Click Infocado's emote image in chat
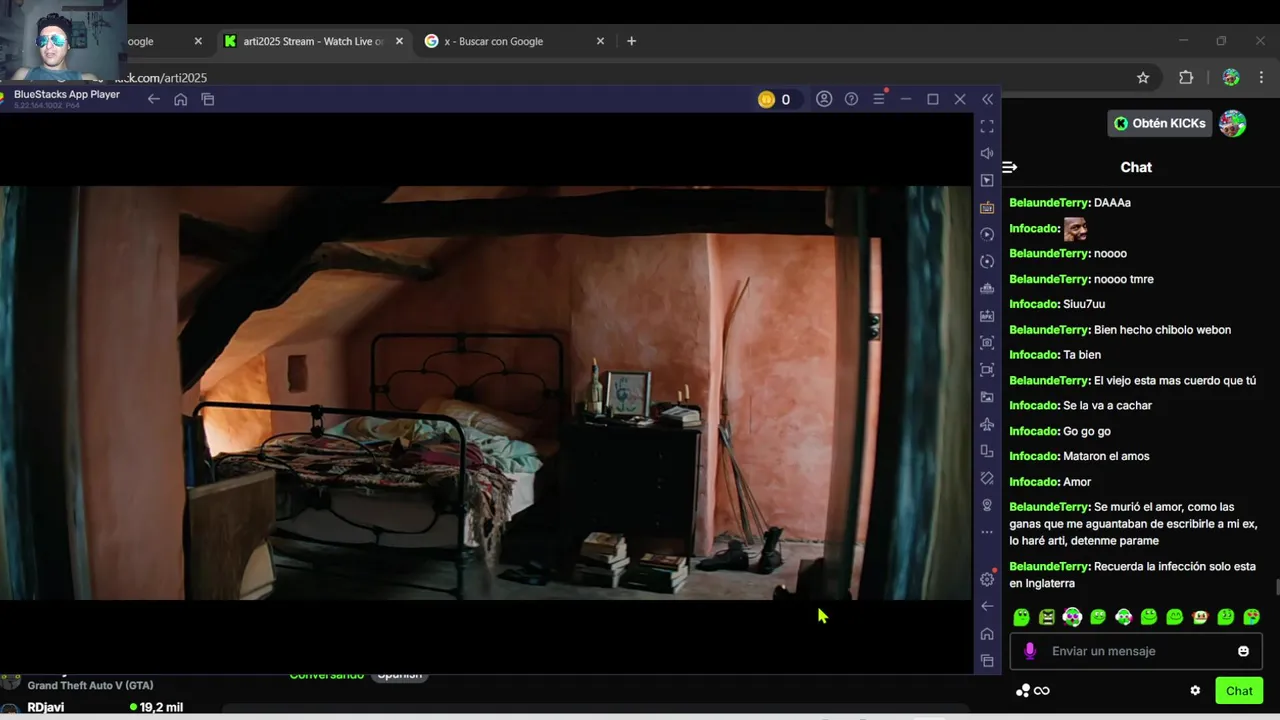This screenshot has width=1280, height=720. (x=1075, y=229)
